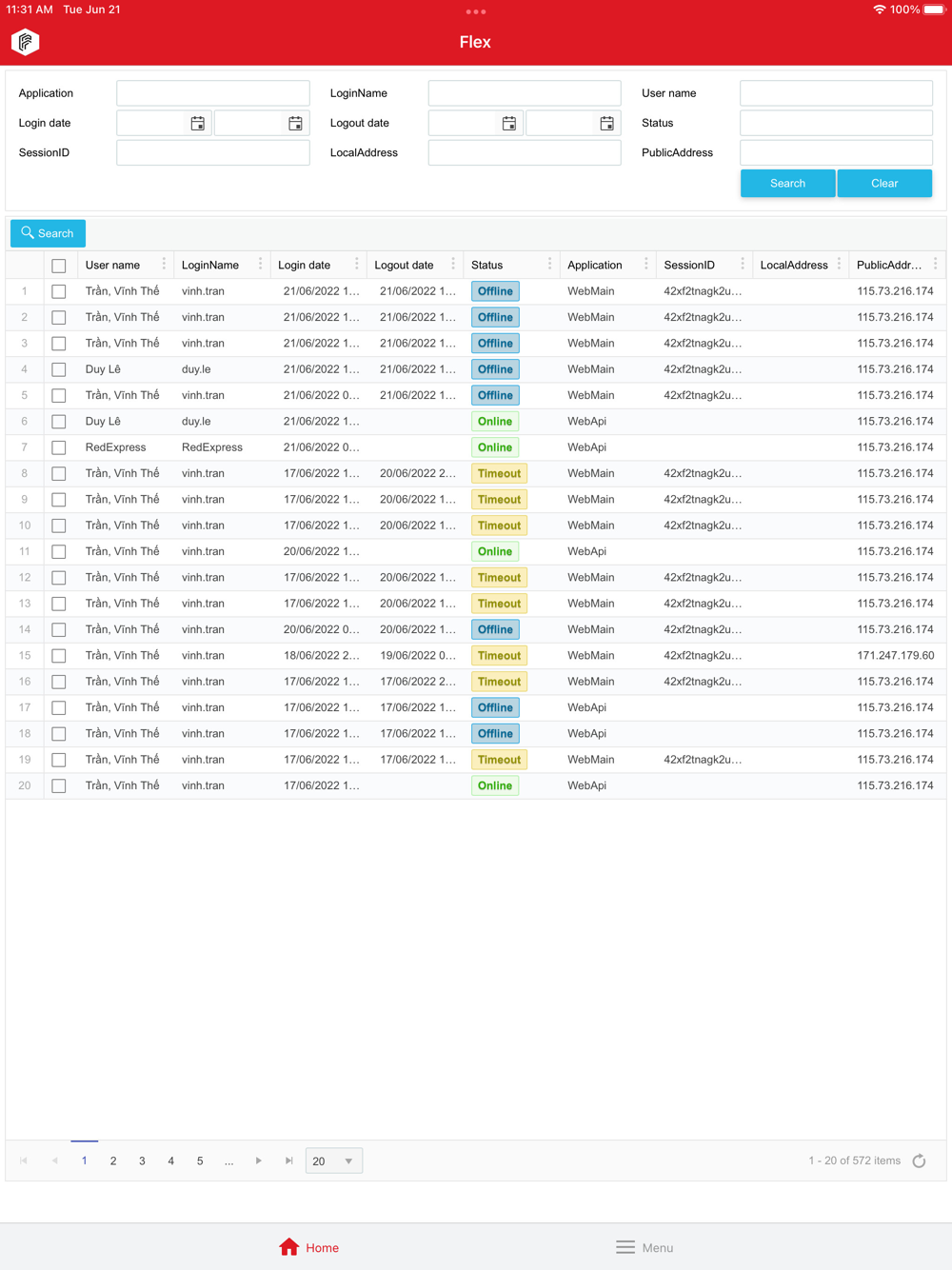Show more pages via ellipsis
This screenshot has height=1270, width=952.
point(228,1161)
